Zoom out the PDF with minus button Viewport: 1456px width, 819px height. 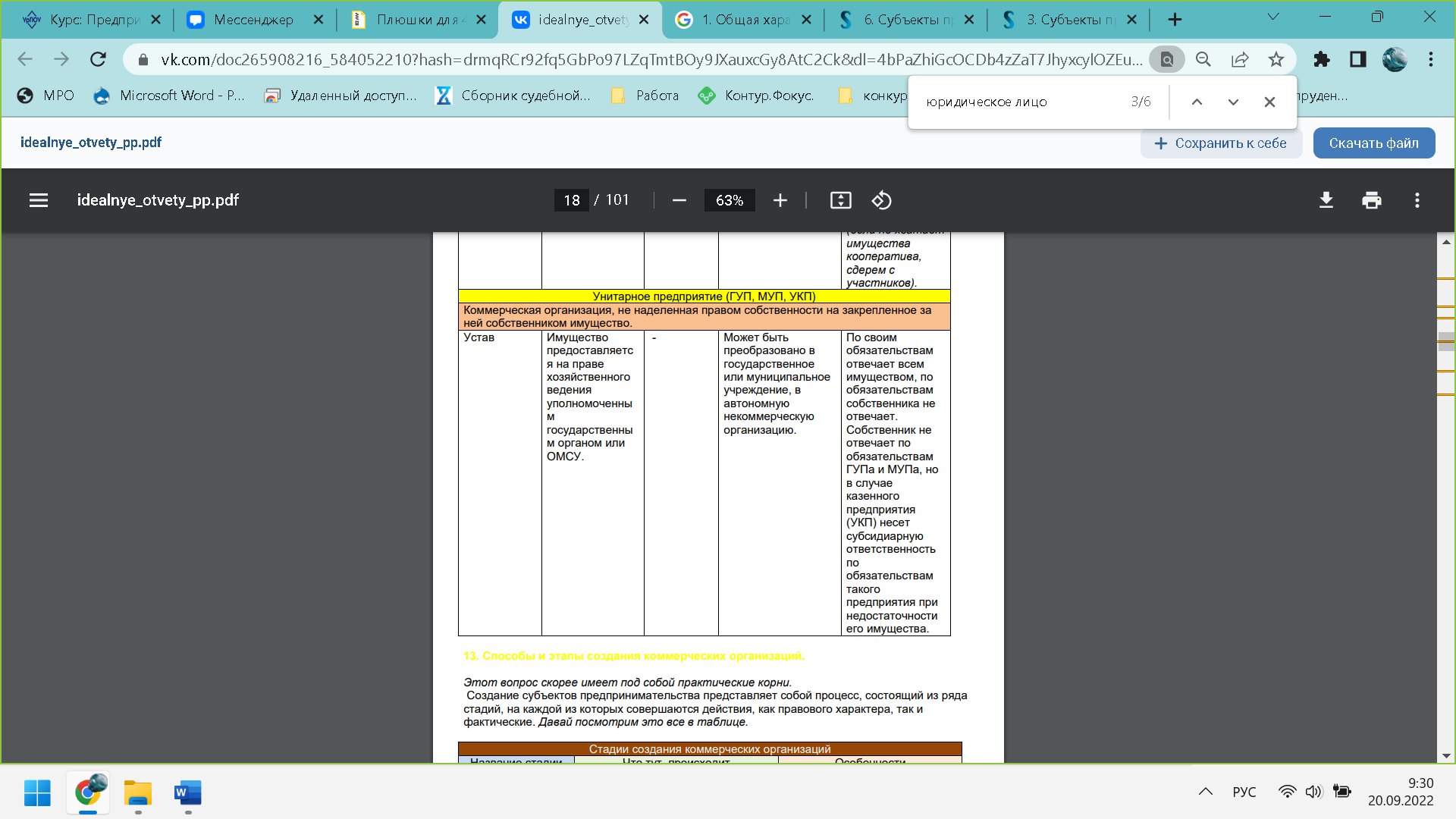[679, 200]
